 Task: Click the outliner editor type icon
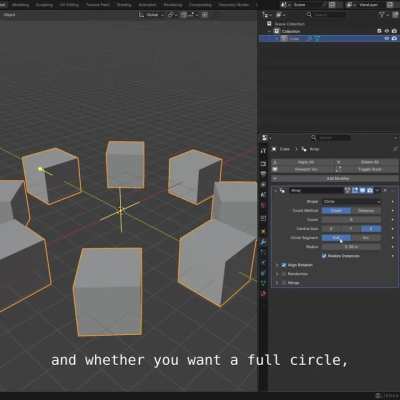click(266, 15)
